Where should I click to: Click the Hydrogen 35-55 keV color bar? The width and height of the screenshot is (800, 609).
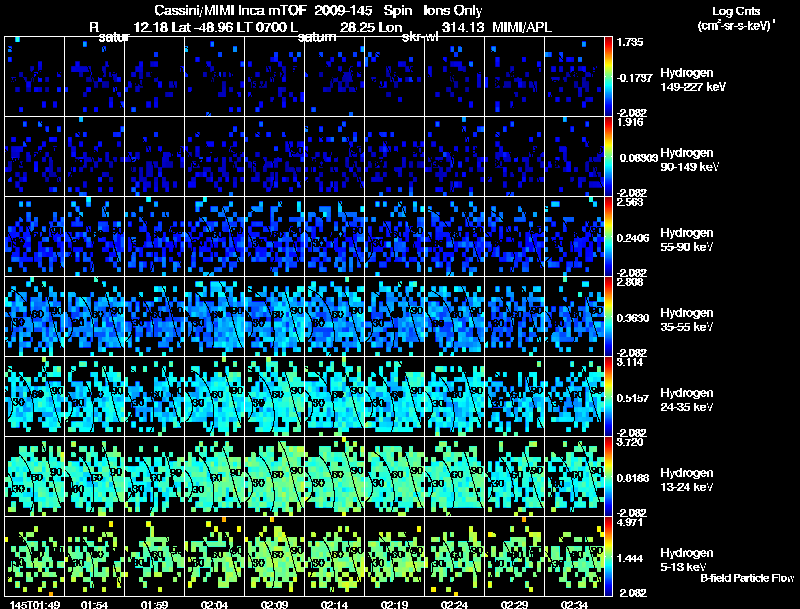pyautogui.click(x=608, y=317)
